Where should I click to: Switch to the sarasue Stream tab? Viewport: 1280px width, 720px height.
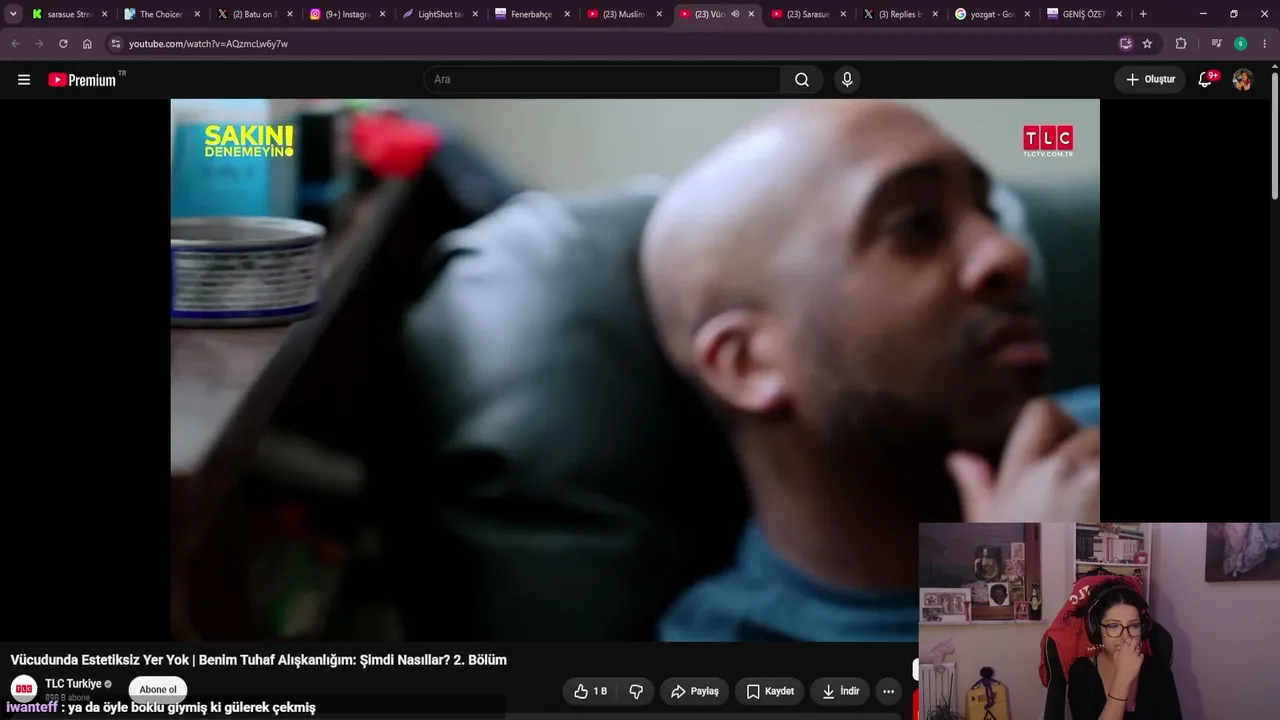[x=69, y=14]
